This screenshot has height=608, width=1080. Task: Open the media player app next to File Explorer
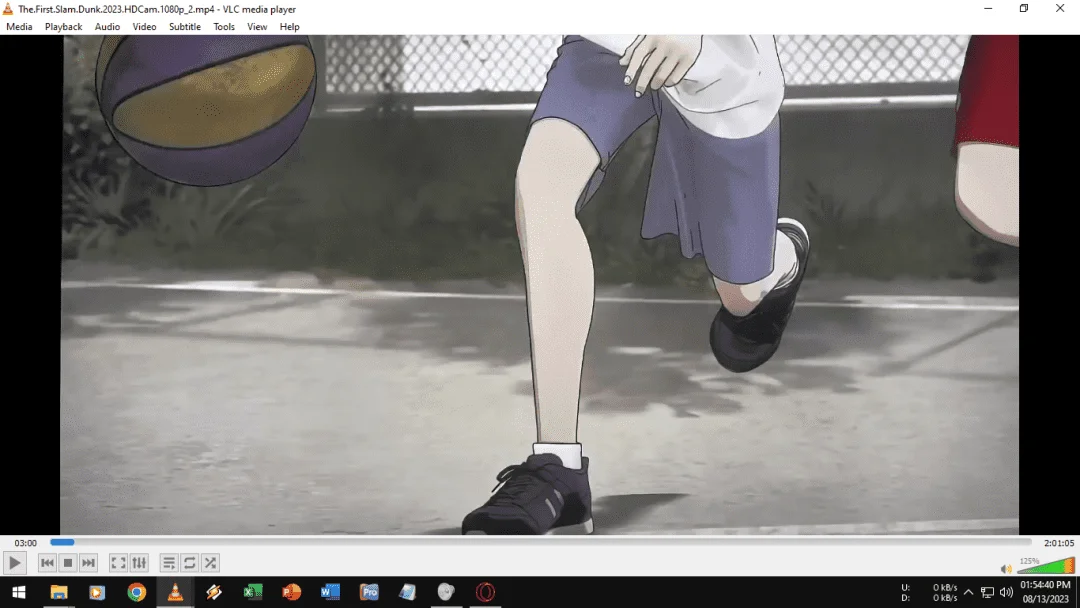(97, 592)
